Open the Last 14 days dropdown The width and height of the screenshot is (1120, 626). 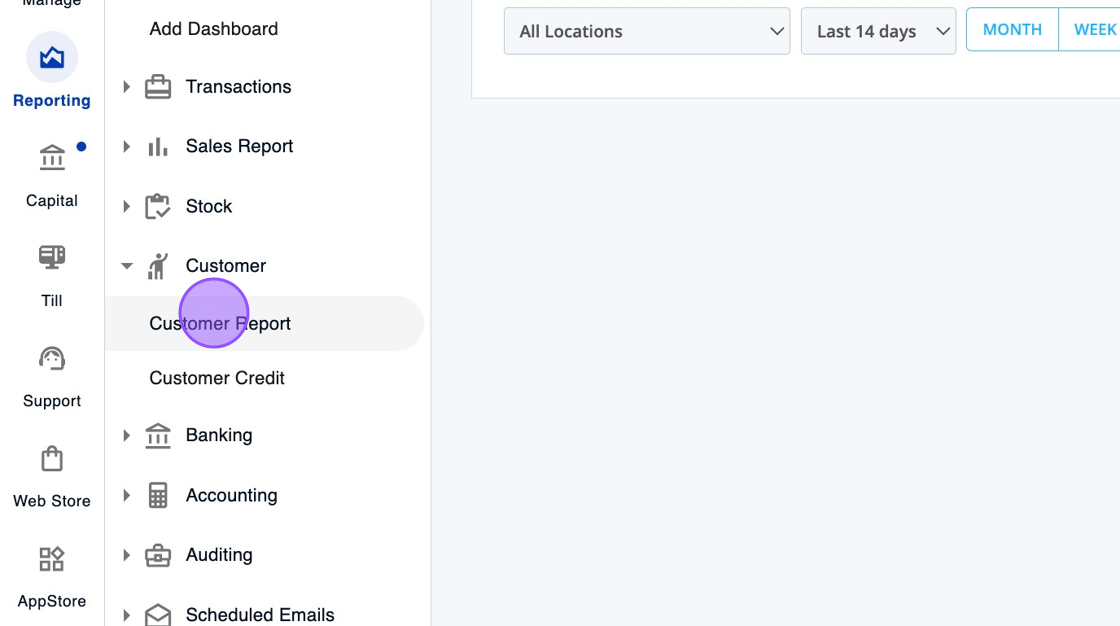tap(878, 31)
